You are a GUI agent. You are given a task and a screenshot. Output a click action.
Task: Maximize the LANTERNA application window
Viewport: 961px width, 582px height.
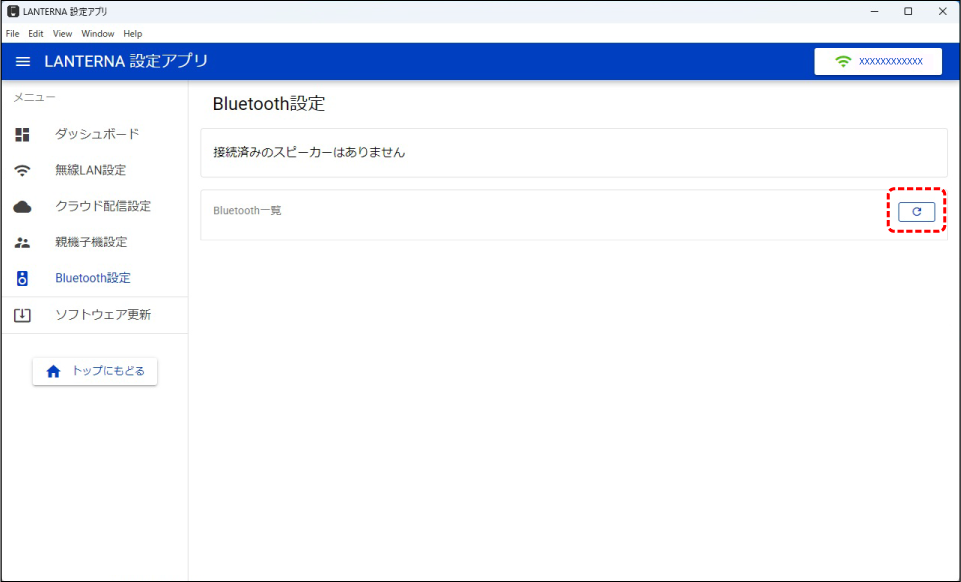(x=908, y=11)
